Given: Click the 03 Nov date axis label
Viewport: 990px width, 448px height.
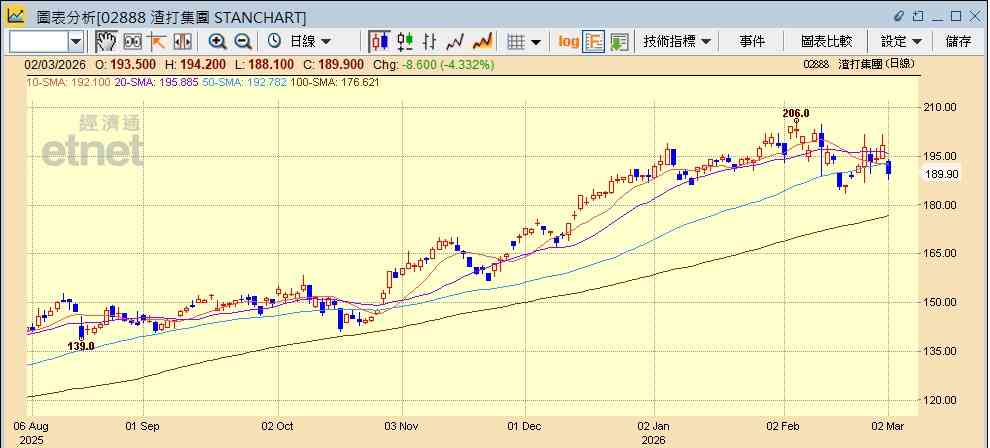Looking at the screenshot, I should click(x=401, y=426).
